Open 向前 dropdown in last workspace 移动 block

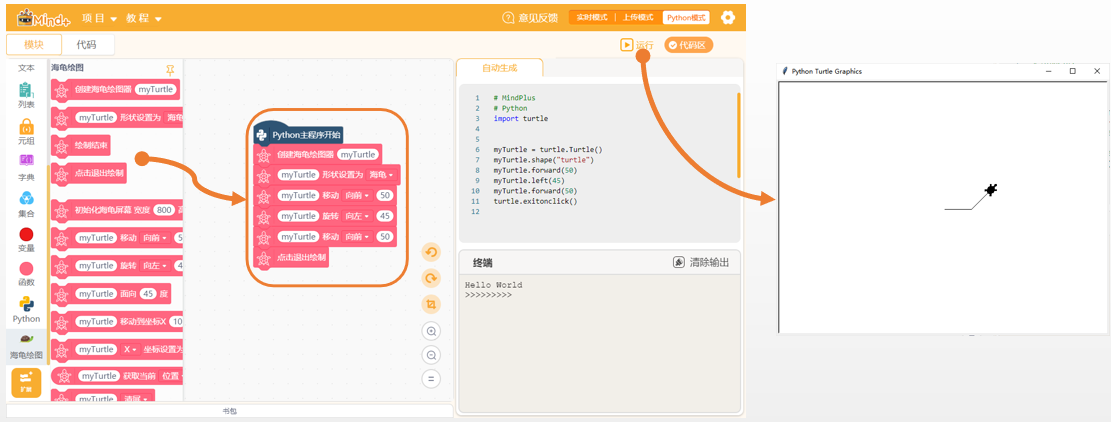pyautogui.click(x=356, y=236)
